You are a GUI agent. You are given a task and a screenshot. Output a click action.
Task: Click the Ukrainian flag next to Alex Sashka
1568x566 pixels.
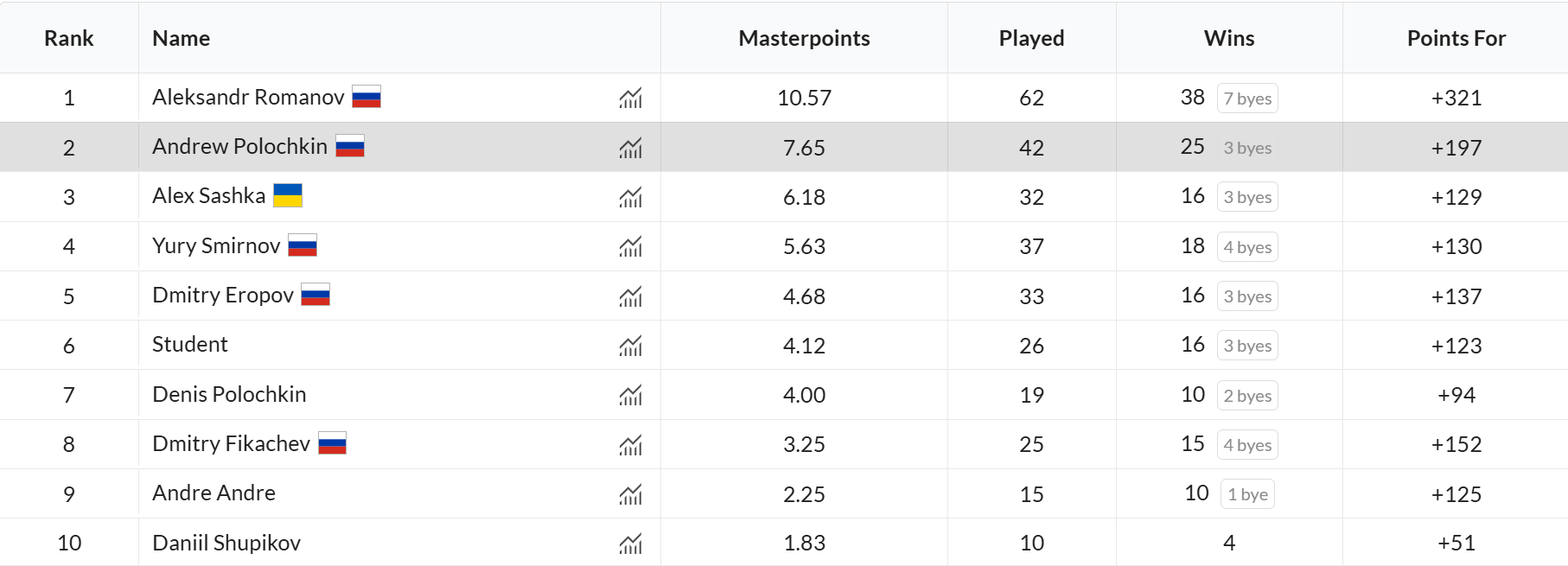click(288, 195)
